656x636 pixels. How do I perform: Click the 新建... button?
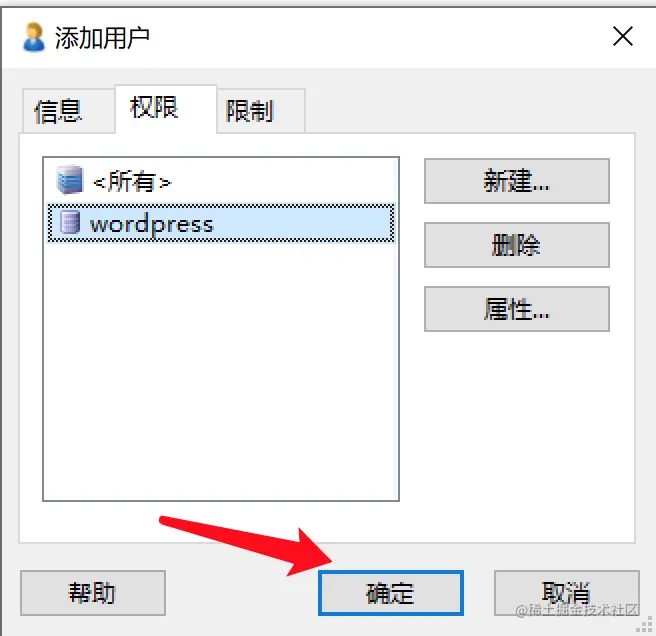(517, 181)
